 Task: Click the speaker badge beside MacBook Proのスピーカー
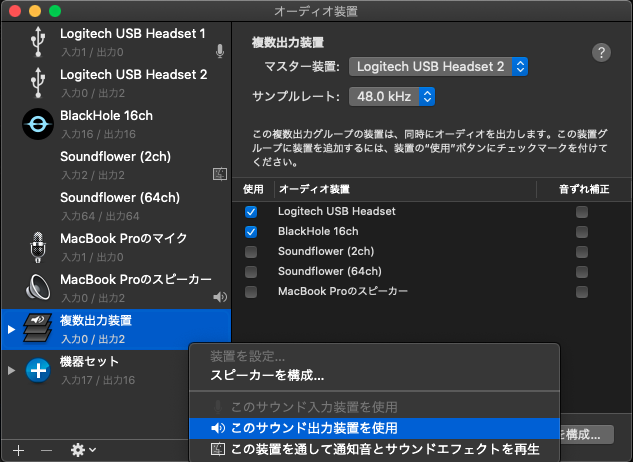point(220,297)
